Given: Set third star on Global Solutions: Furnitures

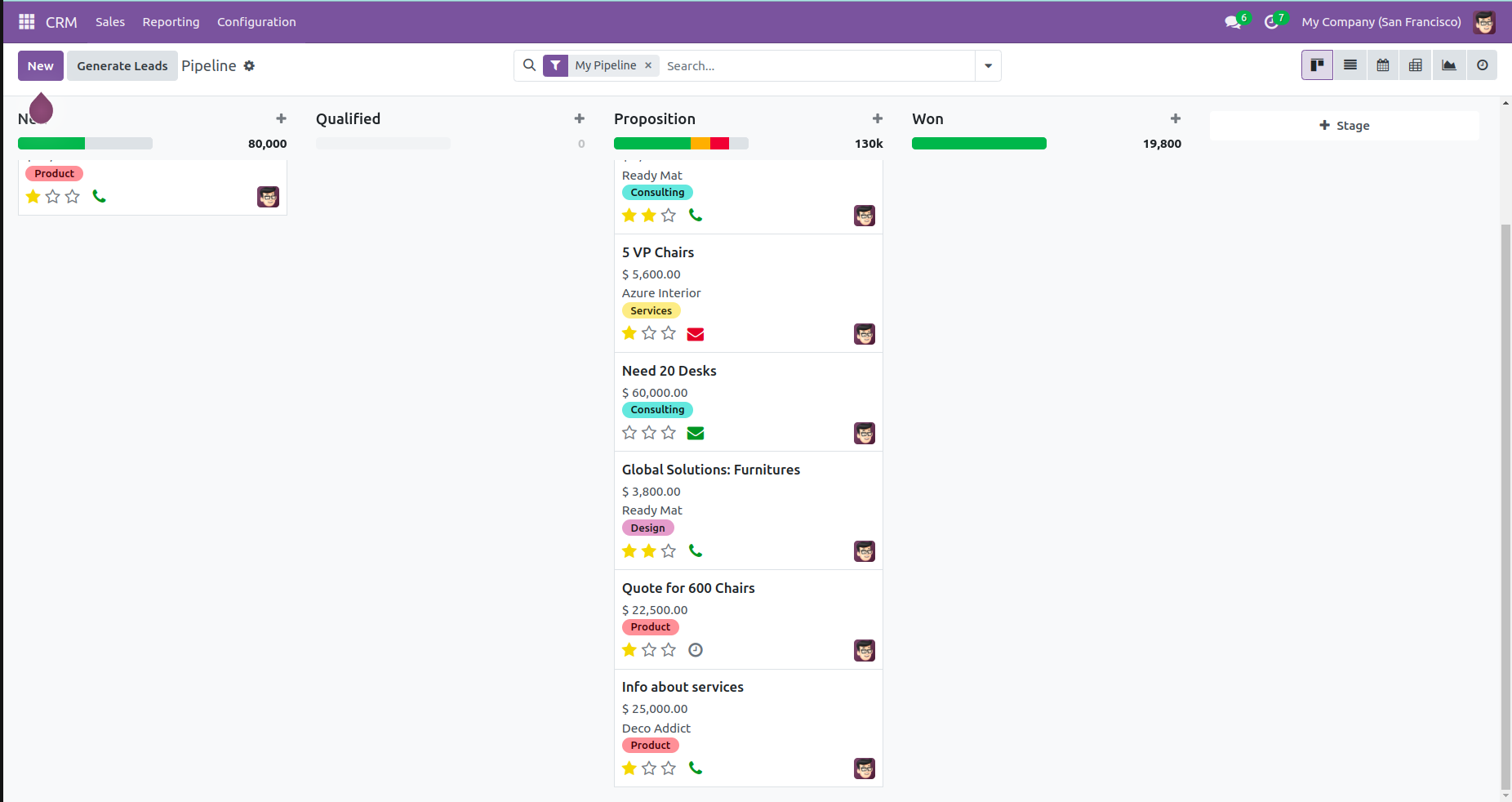Looking at the screenshot, I should click(x=669, y=550).
